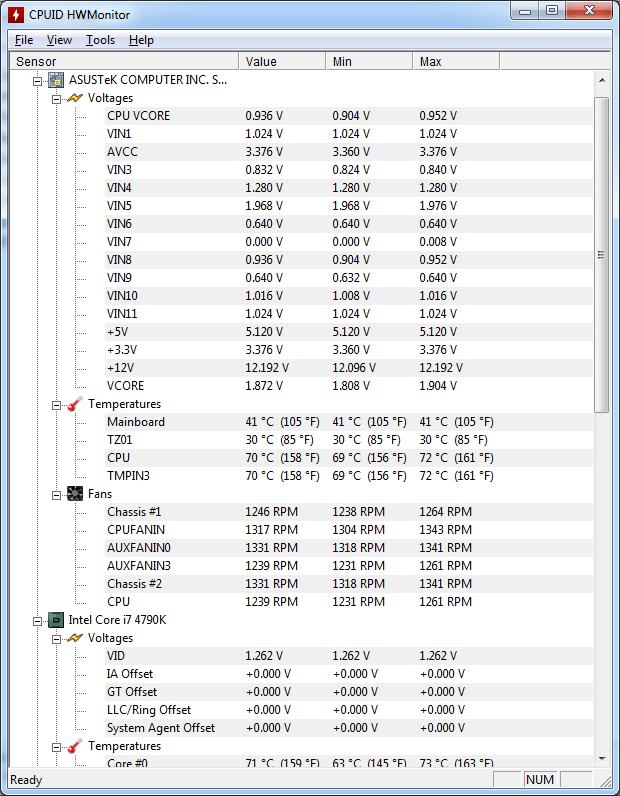Select the Chassis #1 fan row

349,512
